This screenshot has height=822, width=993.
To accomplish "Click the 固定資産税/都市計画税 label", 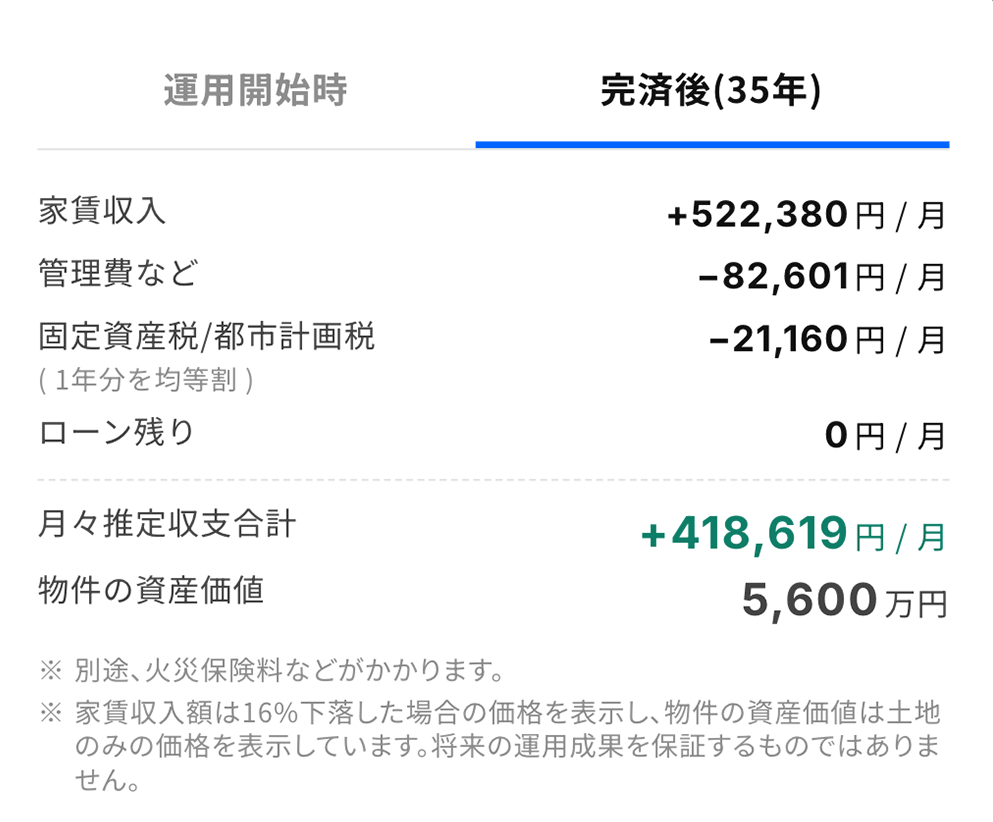I will [206, 336].
